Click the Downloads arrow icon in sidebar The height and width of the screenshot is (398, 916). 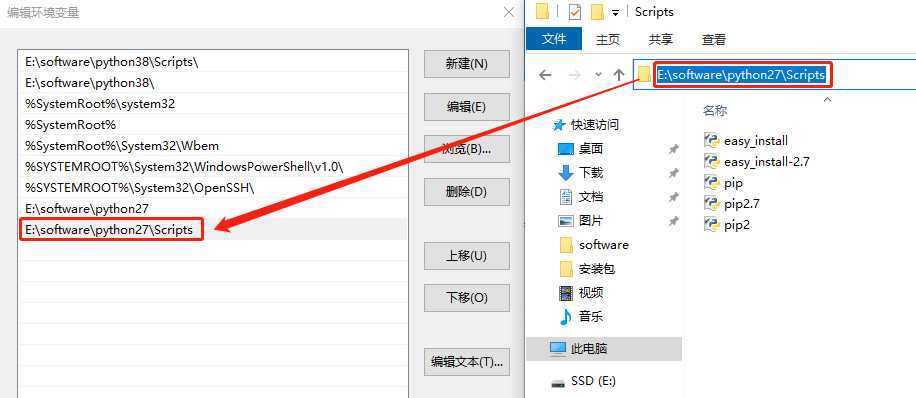(x=565, y=173)
